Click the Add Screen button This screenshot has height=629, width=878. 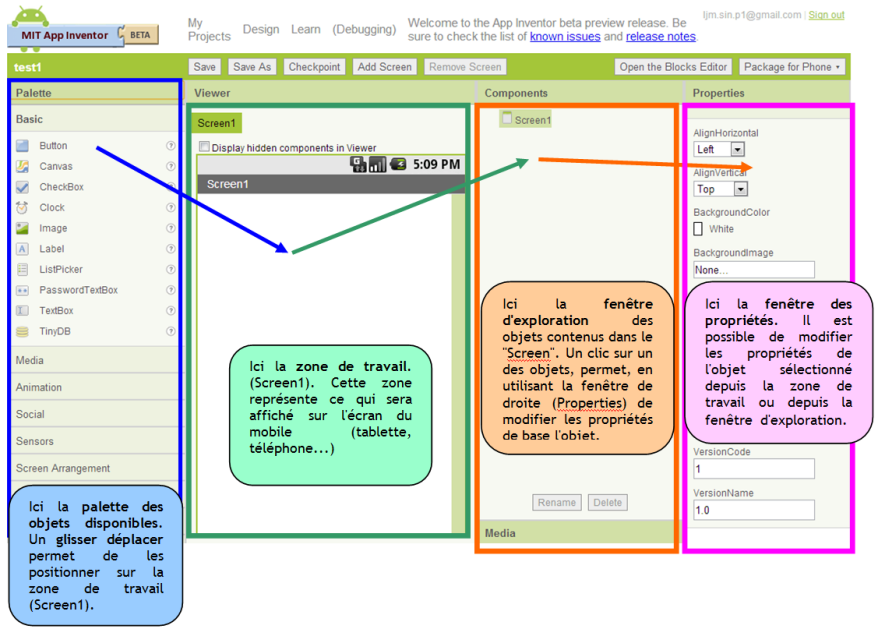(x=385, y=67)
